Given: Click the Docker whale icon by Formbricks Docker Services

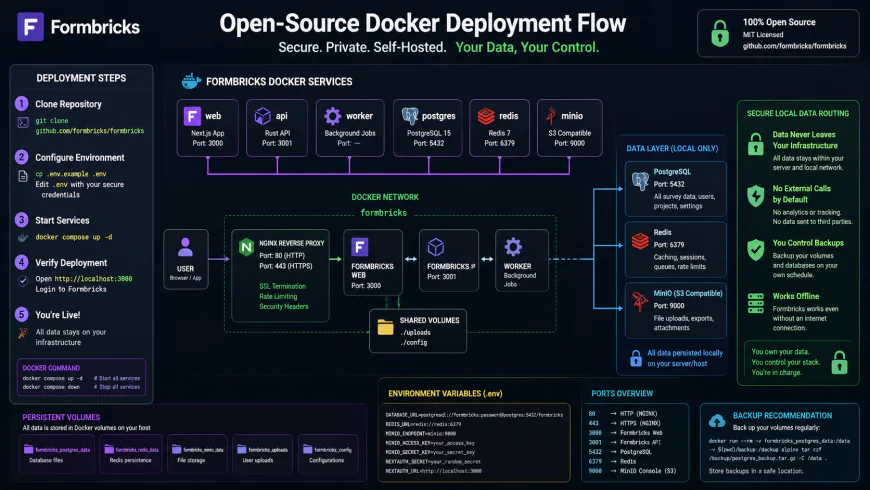Looking at the screenshot, I should (x=191, y=82).
